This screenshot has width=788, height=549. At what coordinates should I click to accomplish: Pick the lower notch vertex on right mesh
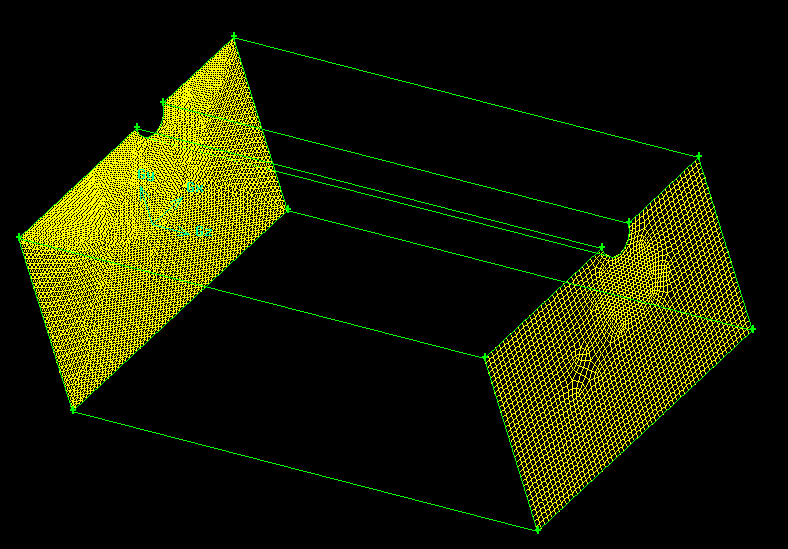(602, 246)
